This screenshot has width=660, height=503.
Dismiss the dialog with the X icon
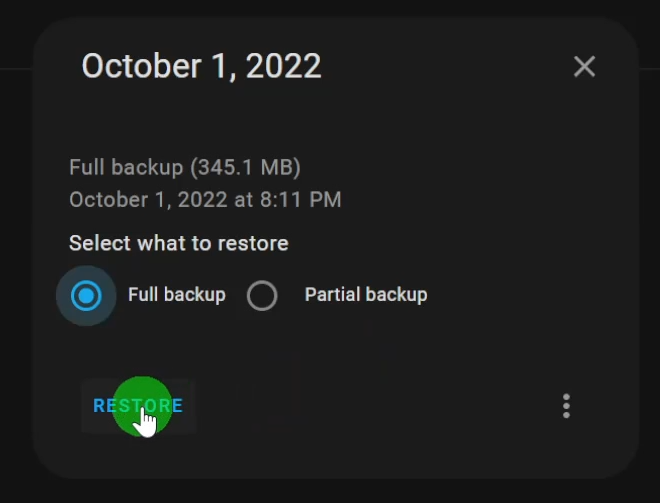click(x=584, y=67)
